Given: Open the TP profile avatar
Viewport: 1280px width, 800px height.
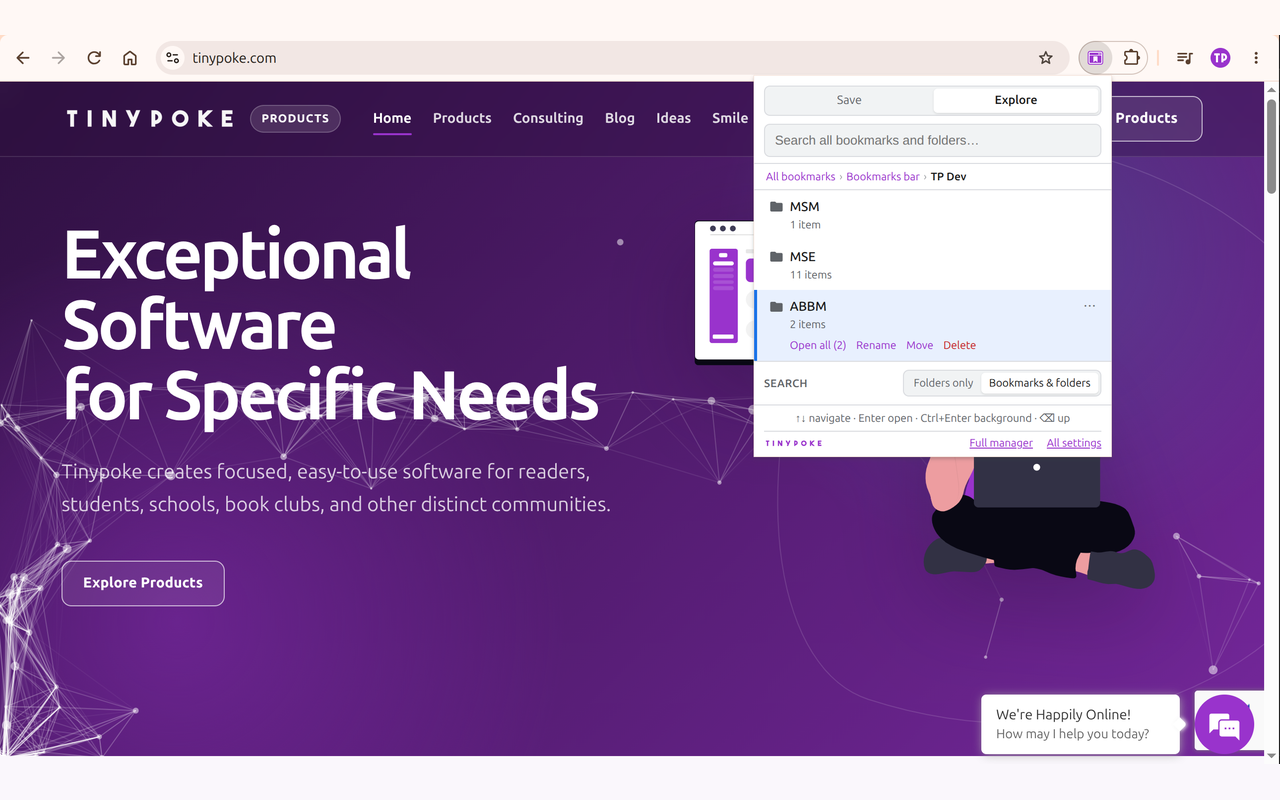Looking at the screenshot, I should point(1220,58).
